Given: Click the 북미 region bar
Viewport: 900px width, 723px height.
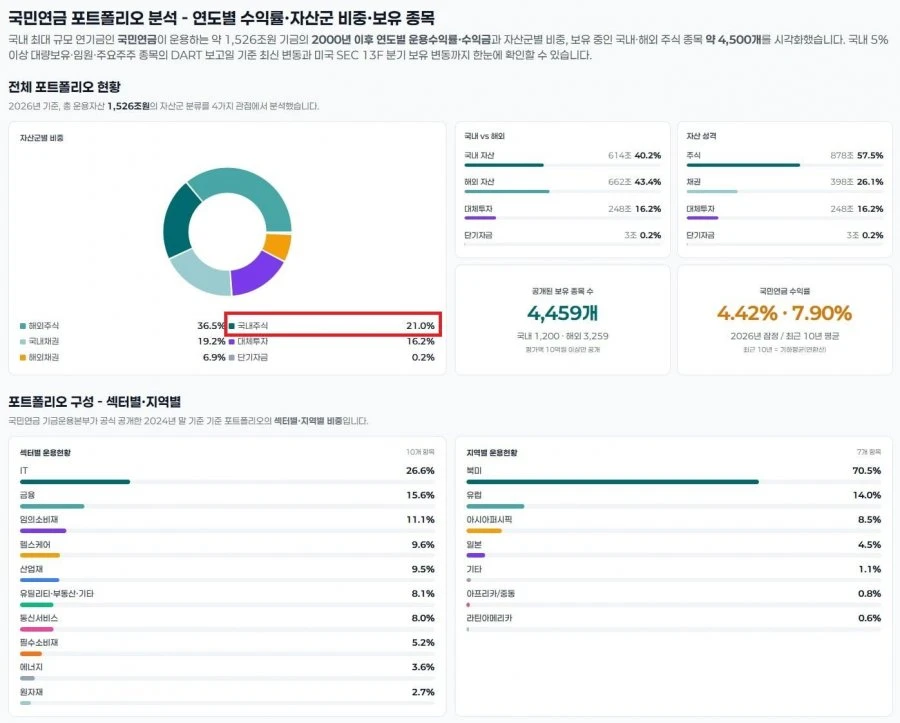Looking at the screenshot, I should click(x=612, y=482).
